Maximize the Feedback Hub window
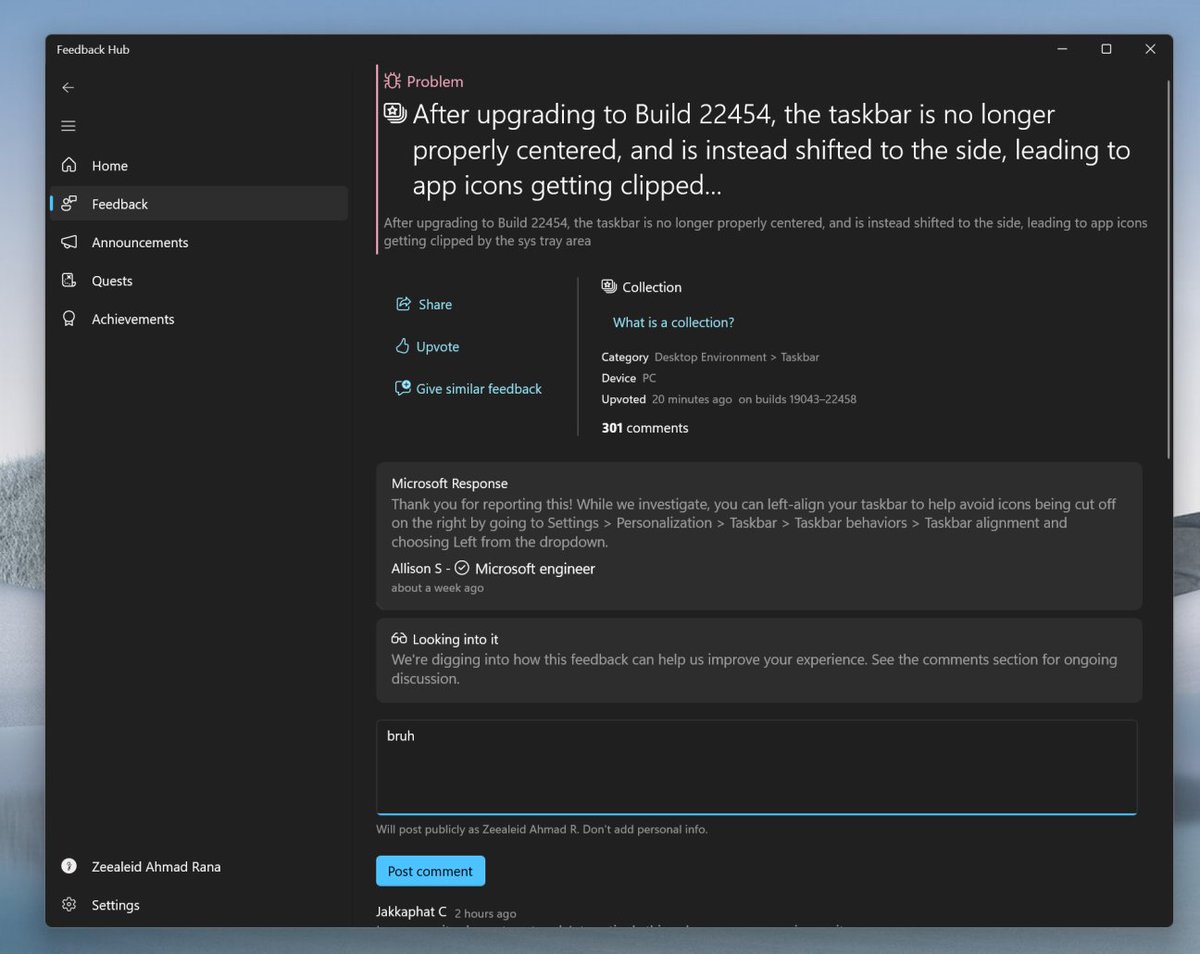The width and height of the screenshot is (1200, 954). (1106, 49)
